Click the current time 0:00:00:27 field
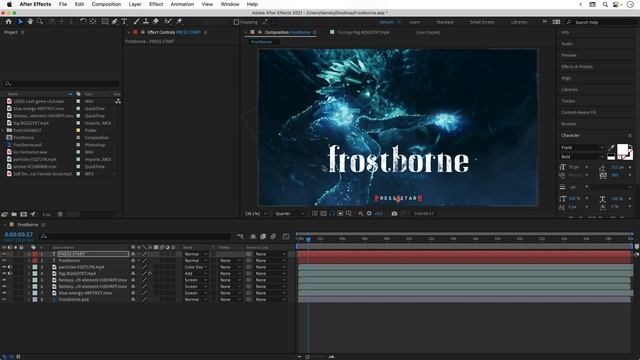 [18, 235]
